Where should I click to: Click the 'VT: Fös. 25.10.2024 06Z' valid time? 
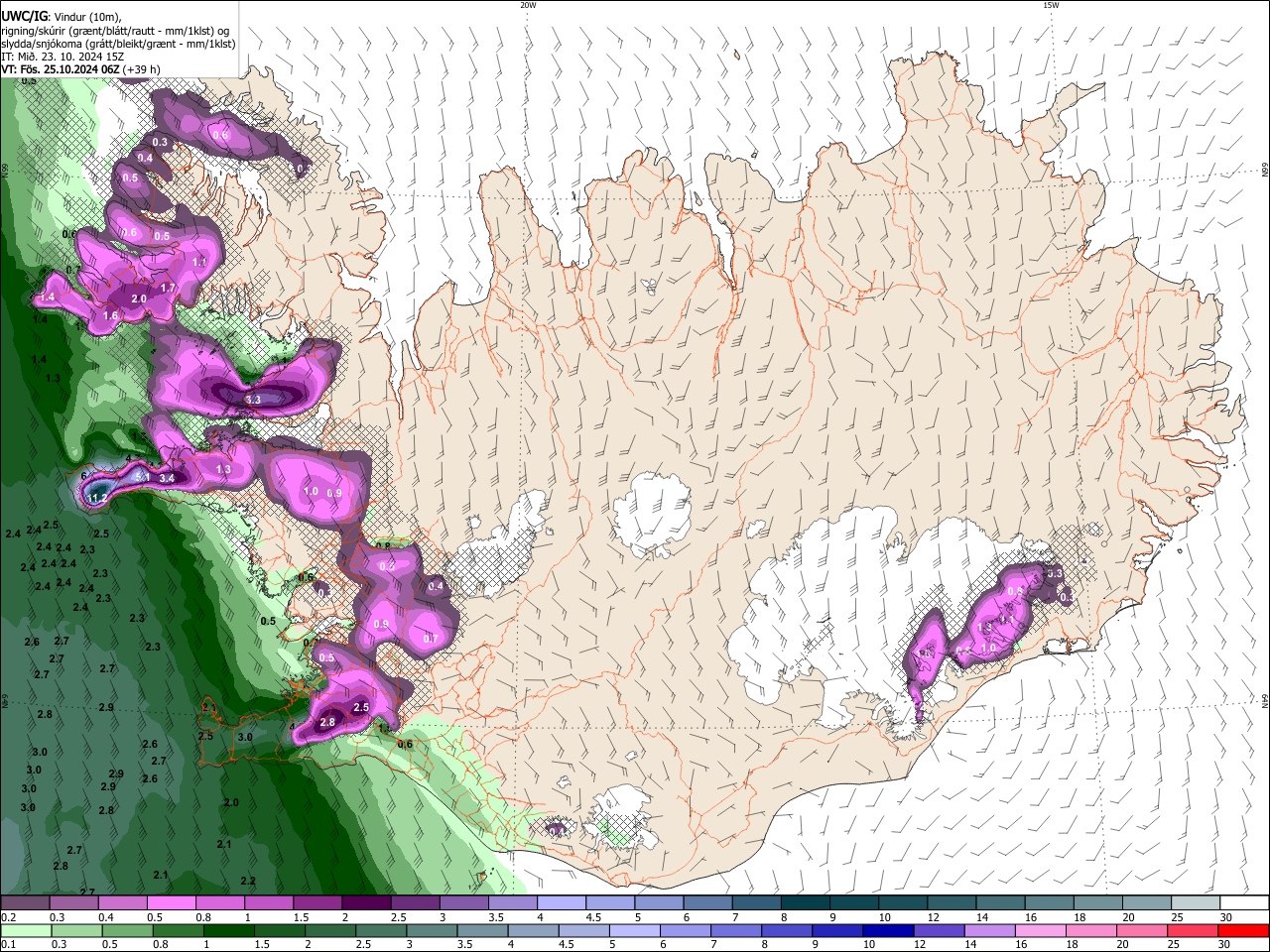pyautogui.click(x=61, y=69)
